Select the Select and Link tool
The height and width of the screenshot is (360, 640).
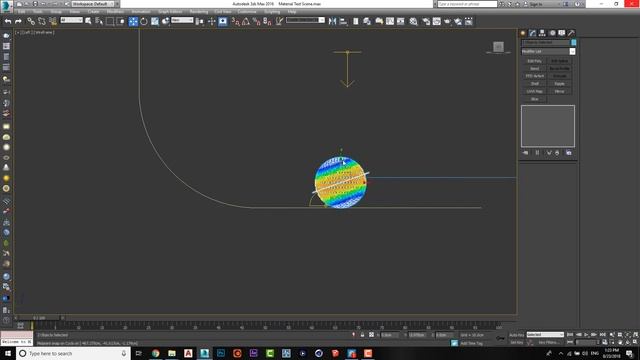pyautogui.click(x=31, y=21)
